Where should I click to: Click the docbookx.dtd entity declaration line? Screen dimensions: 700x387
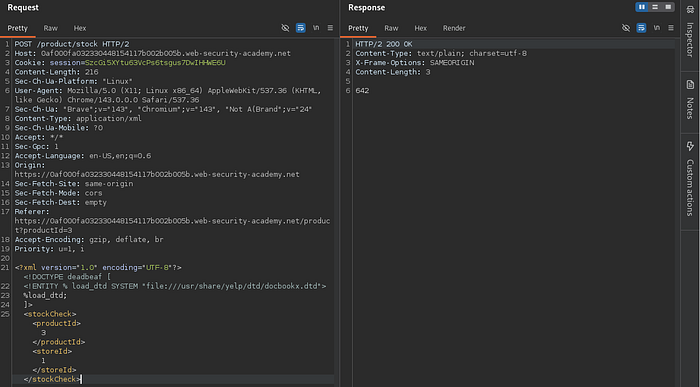click(175, 286)
